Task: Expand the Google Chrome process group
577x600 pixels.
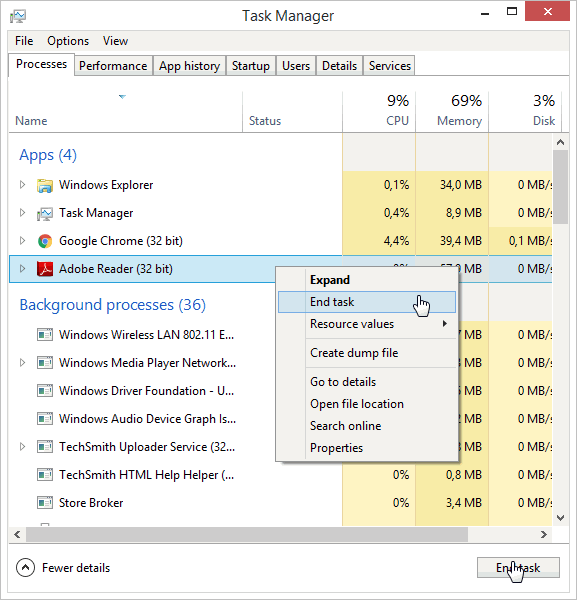Action: (23, 241)
